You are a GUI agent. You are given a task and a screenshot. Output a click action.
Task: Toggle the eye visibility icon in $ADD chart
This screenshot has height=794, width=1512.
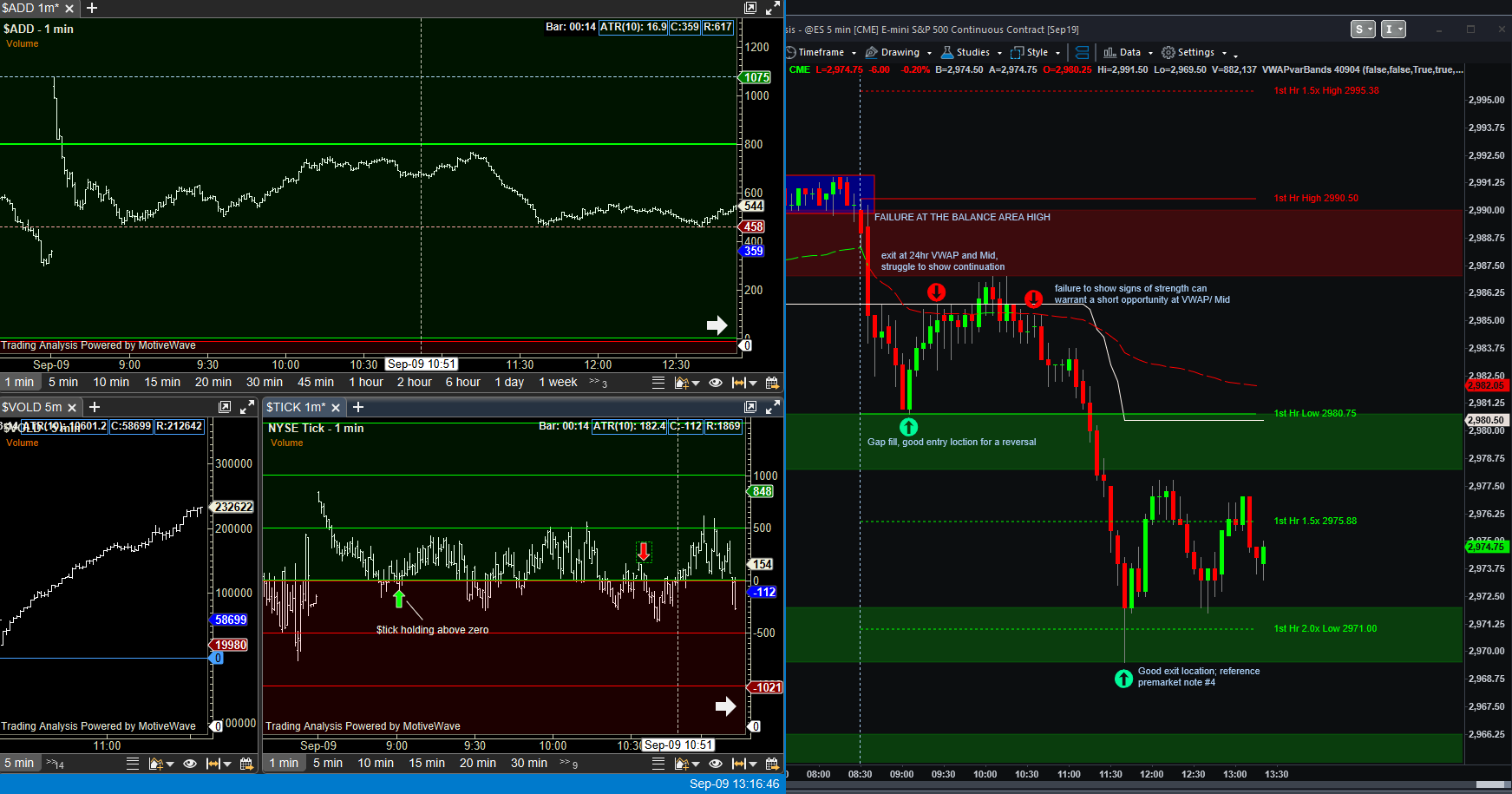716,383
